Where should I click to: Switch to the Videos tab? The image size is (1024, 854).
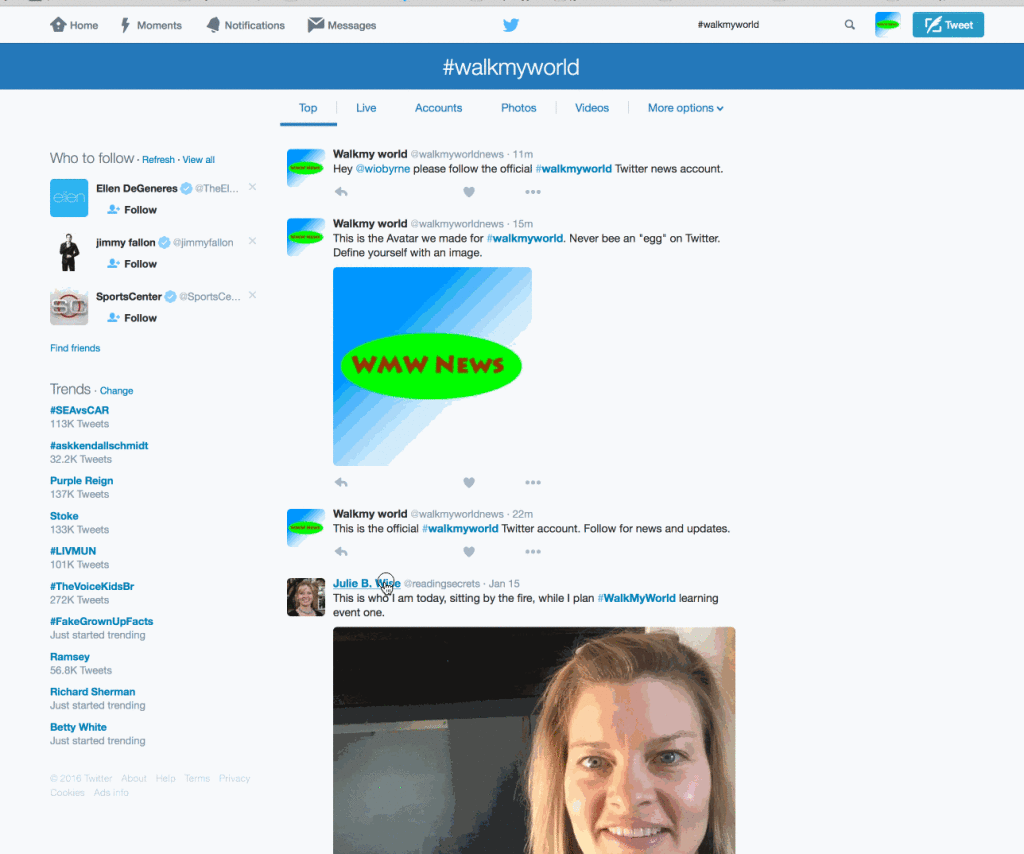point(592,108)
